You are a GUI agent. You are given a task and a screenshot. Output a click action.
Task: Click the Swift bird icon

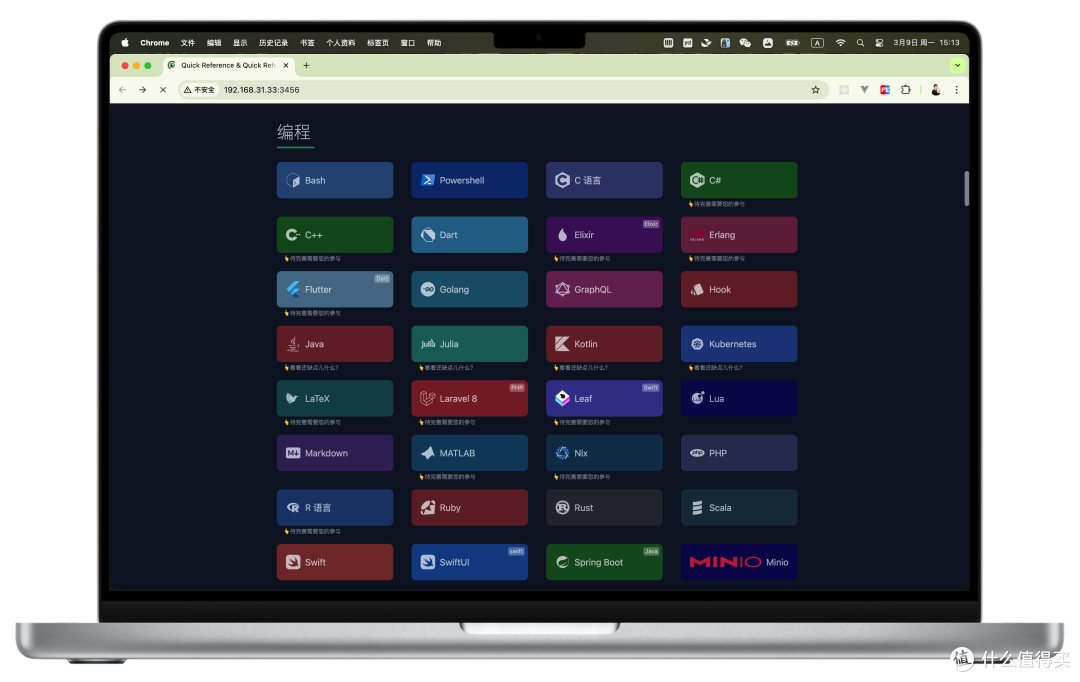(293, 562)
